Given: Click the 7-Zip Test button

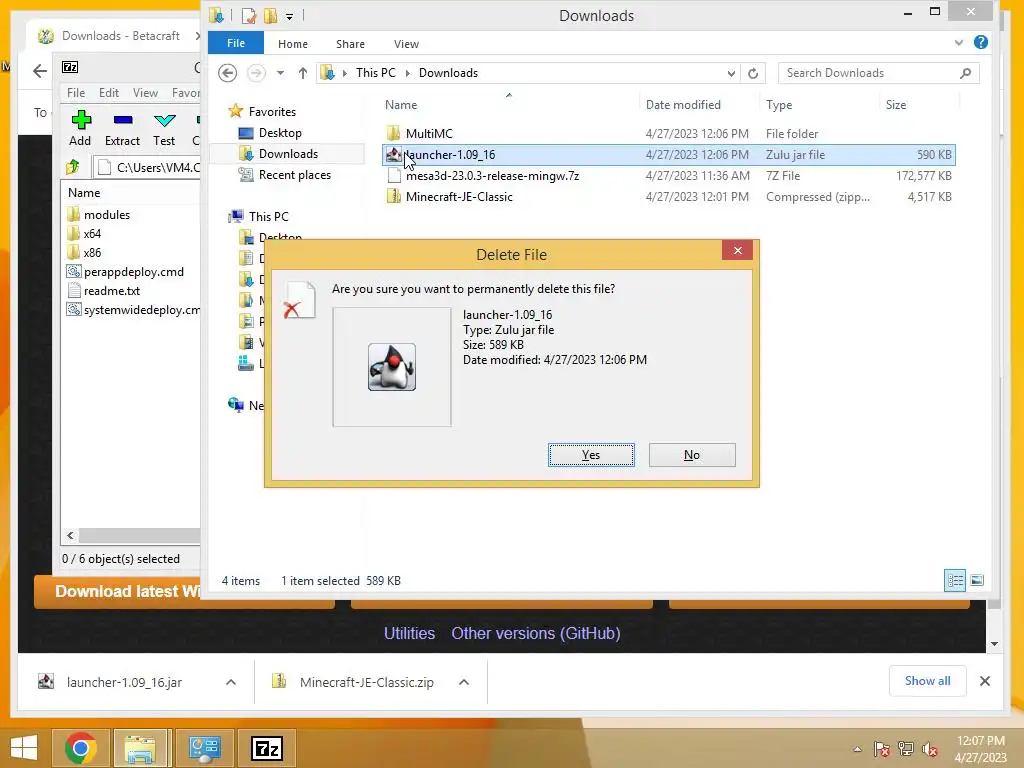Looking at the screenshot, I should pos(164,129).
